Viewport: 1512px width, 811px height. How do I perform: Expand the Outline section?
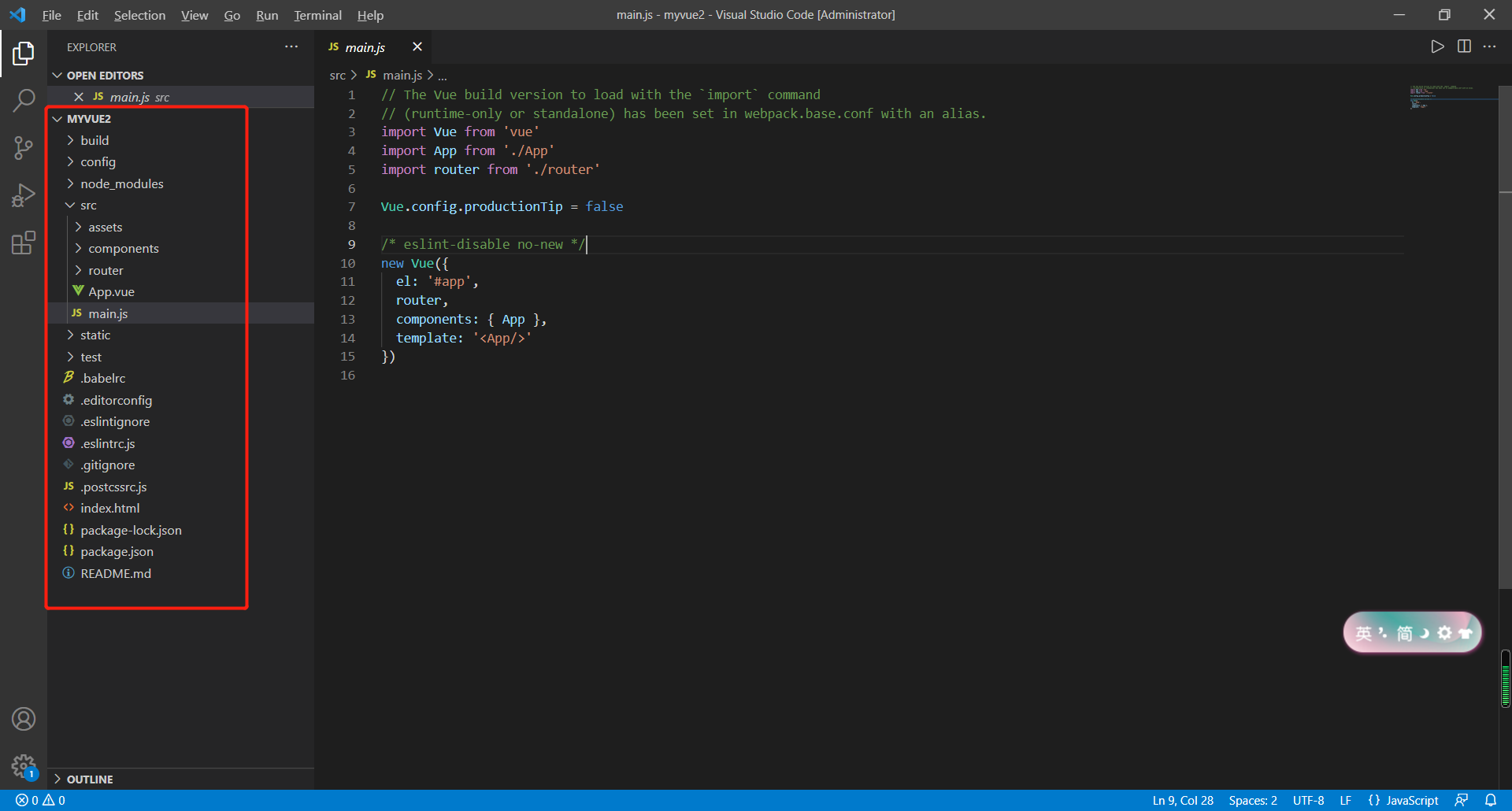point(90,779)
